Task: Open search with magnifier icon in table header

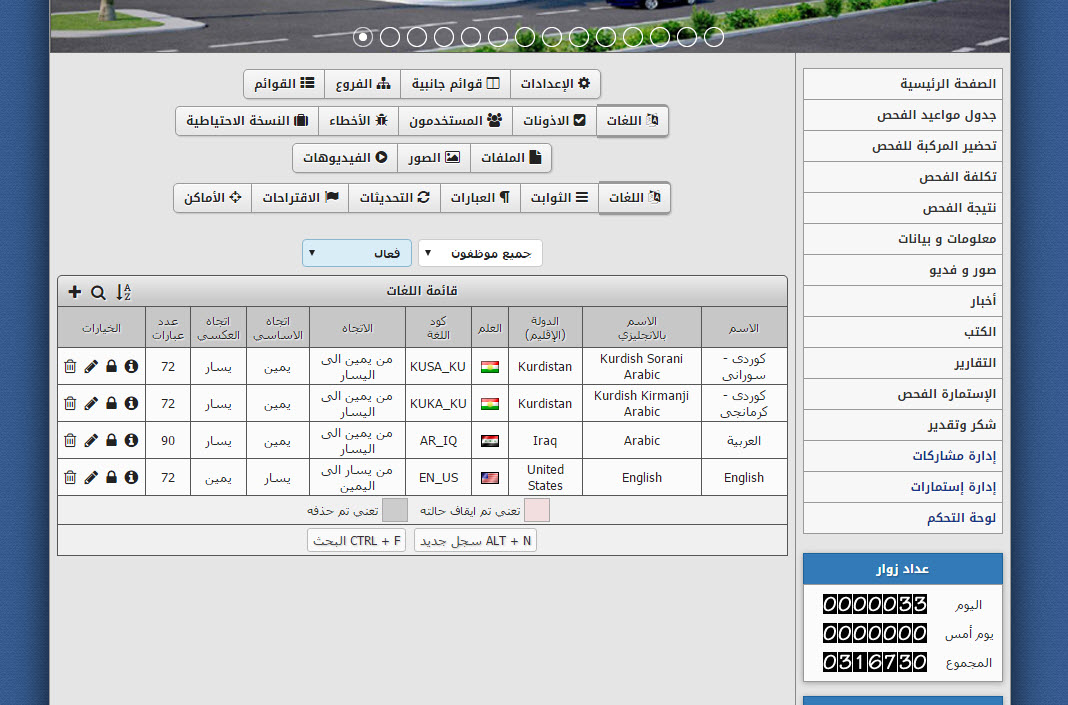Action: click(98, 292)
